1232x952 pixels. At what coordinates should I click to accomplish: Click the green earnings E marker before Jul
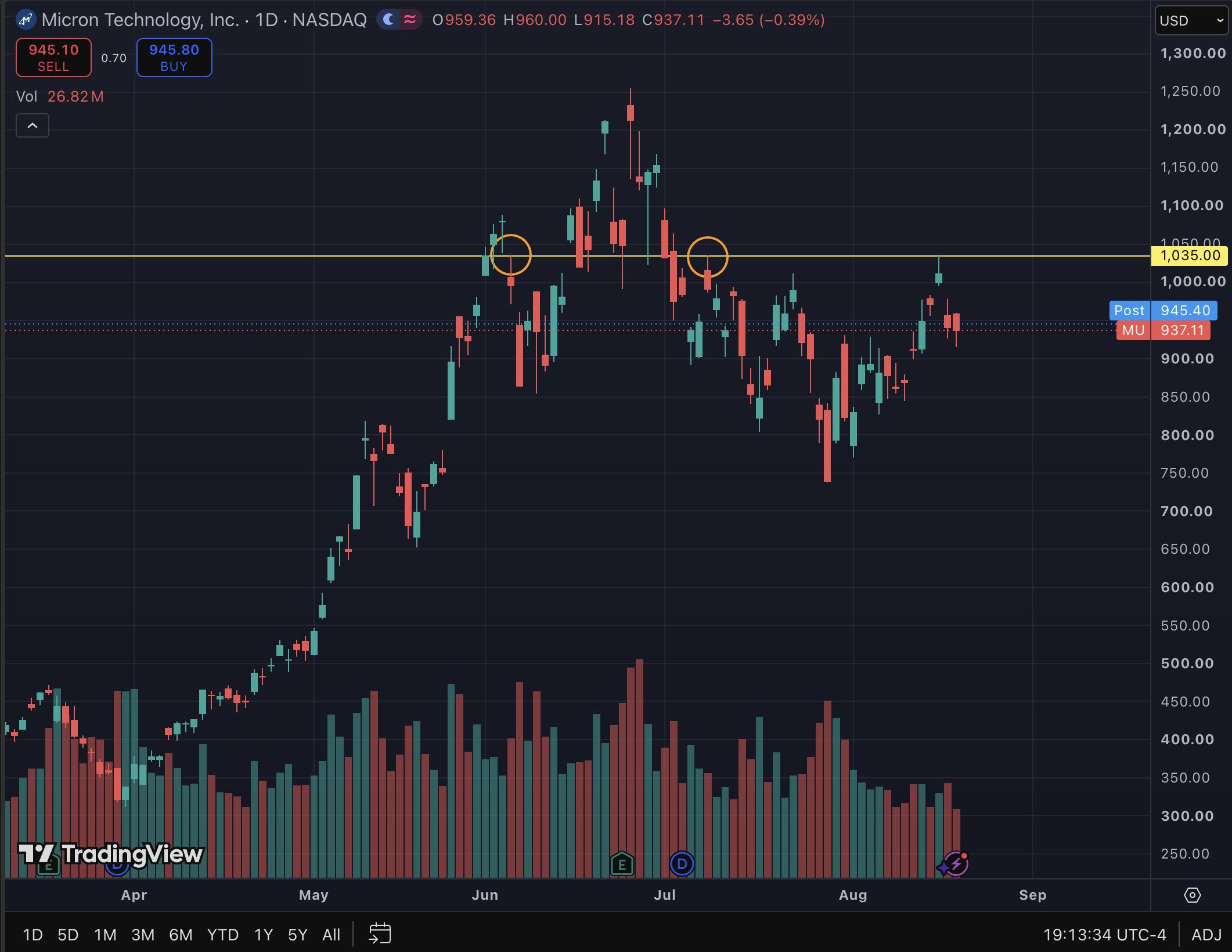coord(622,864)
